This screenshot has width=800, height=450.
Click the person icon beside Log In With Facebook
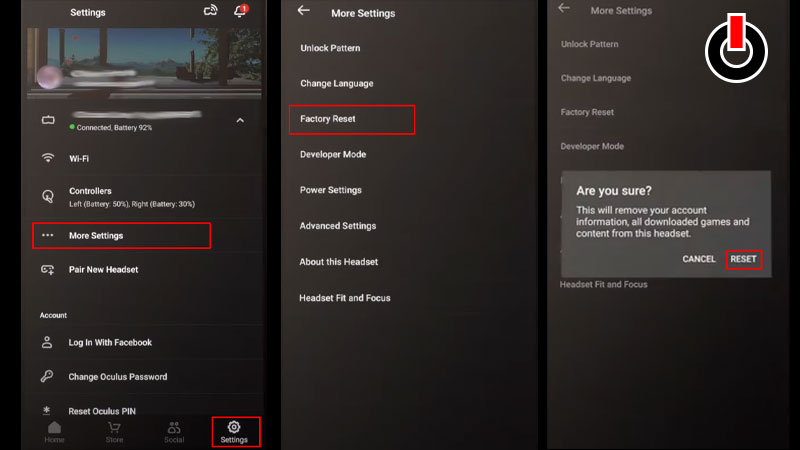[x=47, y=342]
